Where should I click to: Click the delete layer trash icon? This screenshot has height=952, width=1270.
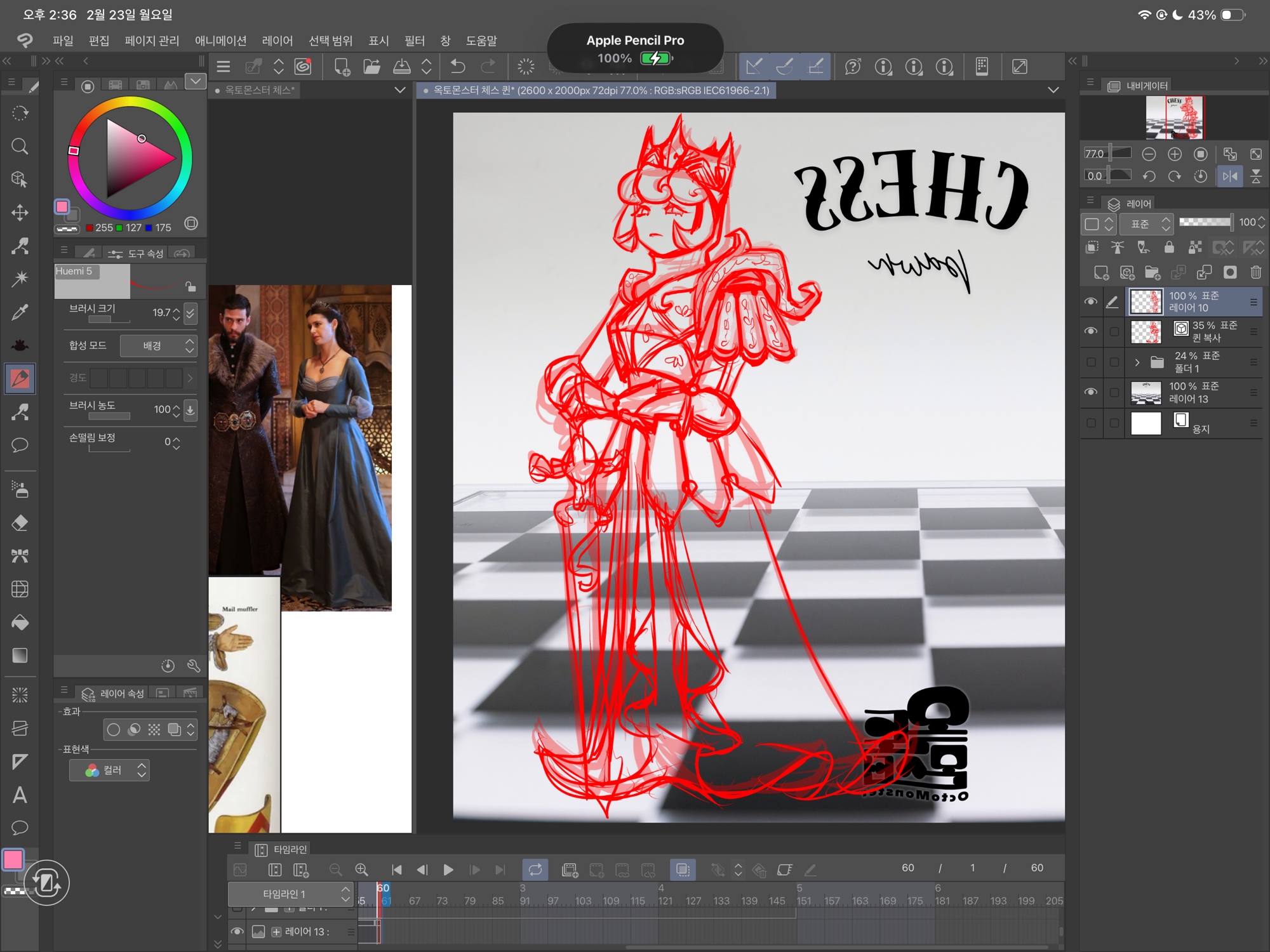point(1255,272)
